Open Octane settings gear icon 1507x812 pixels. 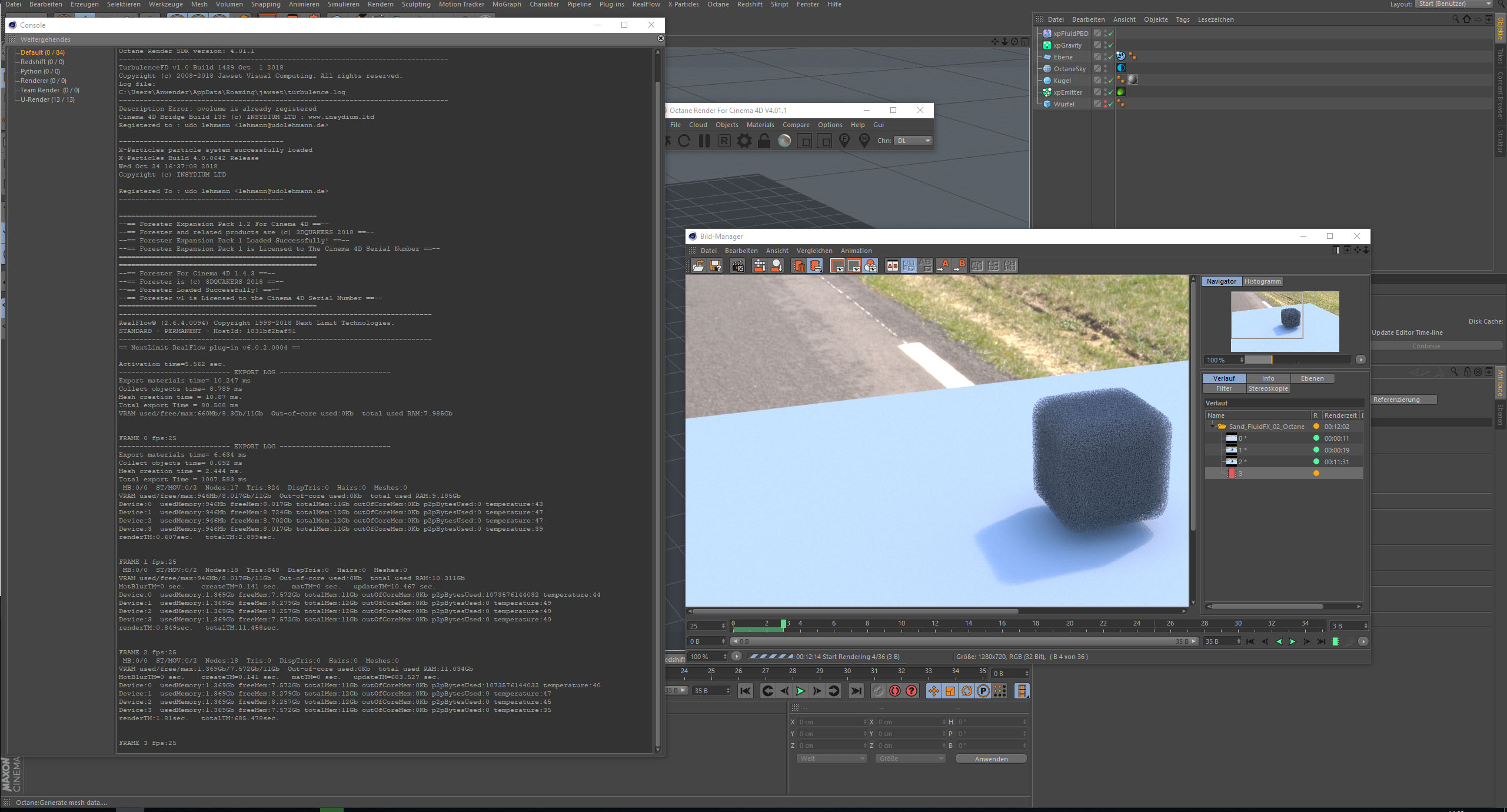tap(744, 141)
